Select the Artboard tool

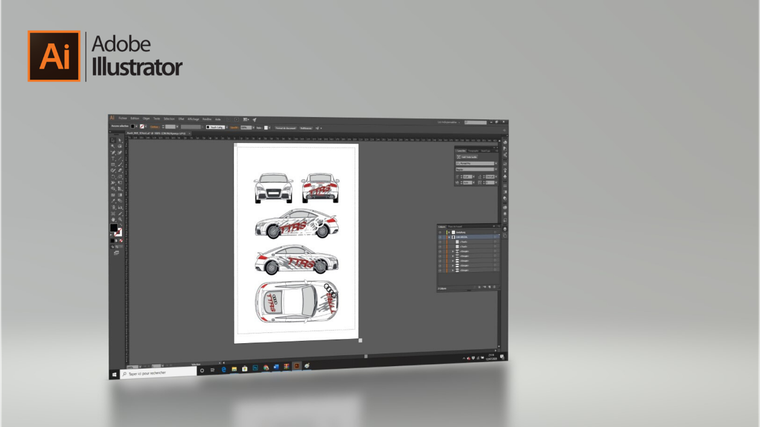pyautogui.click(x=113, y=213)
